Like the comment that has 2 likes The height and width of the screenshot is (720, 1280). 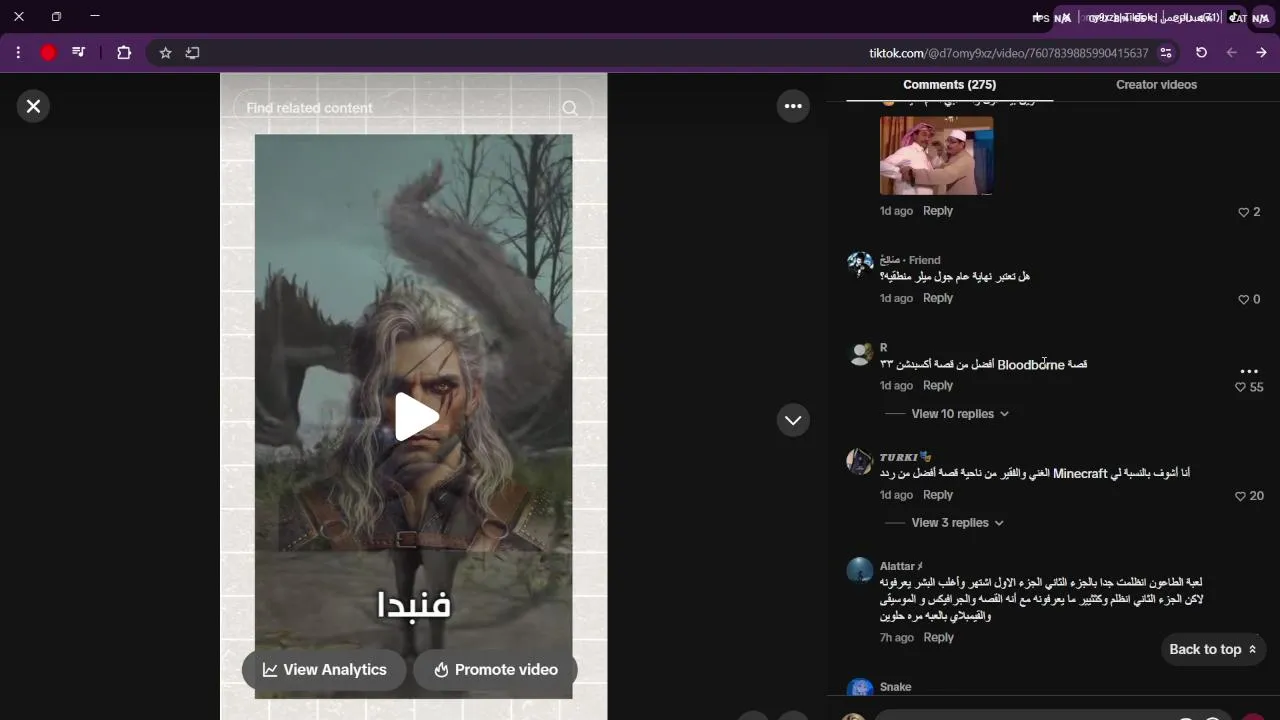point(1244,212)
